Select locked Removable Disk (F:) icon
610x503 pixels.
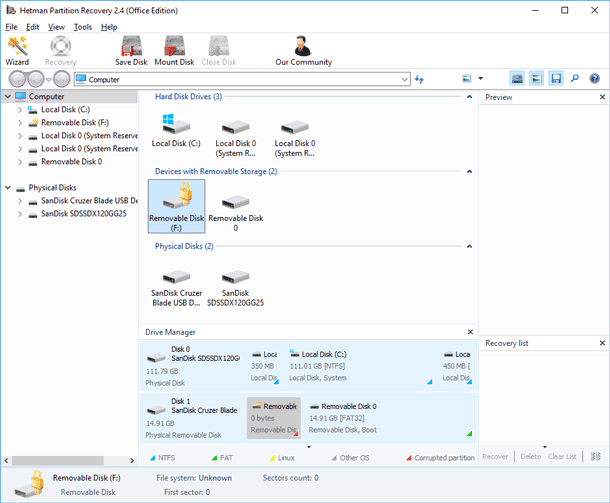click(177, 206)
